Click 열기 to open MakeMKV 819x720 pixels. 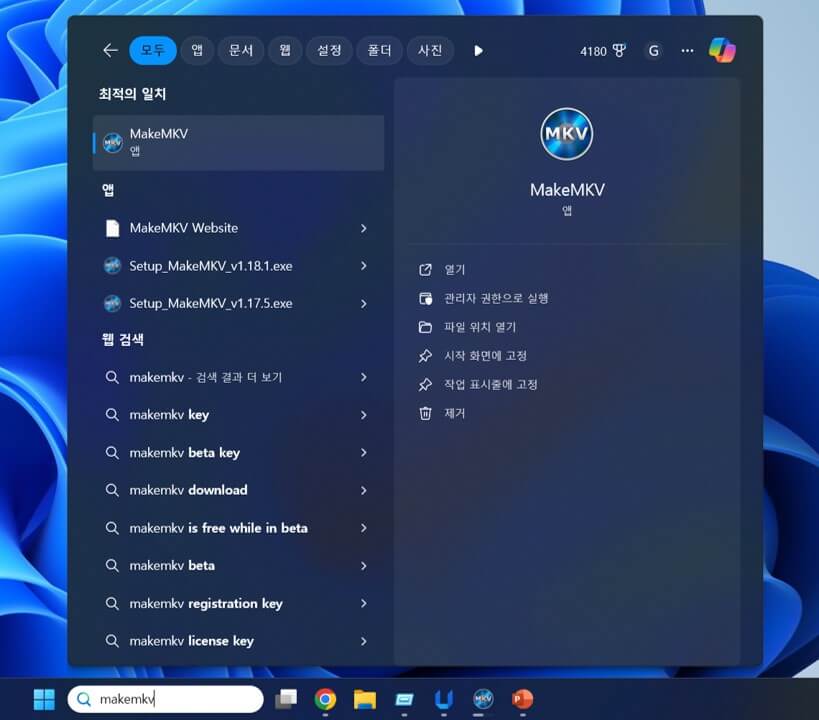point(441,270)
